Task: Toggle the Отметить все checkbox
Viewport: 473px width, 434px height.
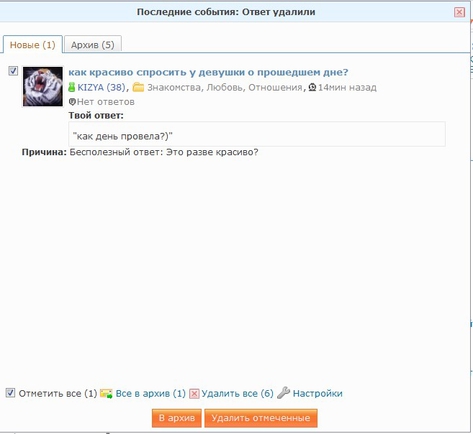Action: [10, 393]
